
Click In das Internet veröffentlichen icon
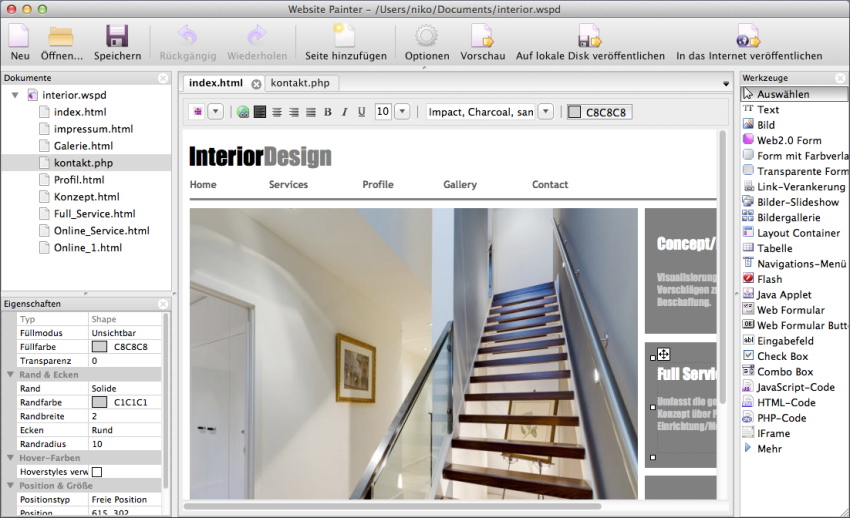pyautogui.click(x=748, y=37)
